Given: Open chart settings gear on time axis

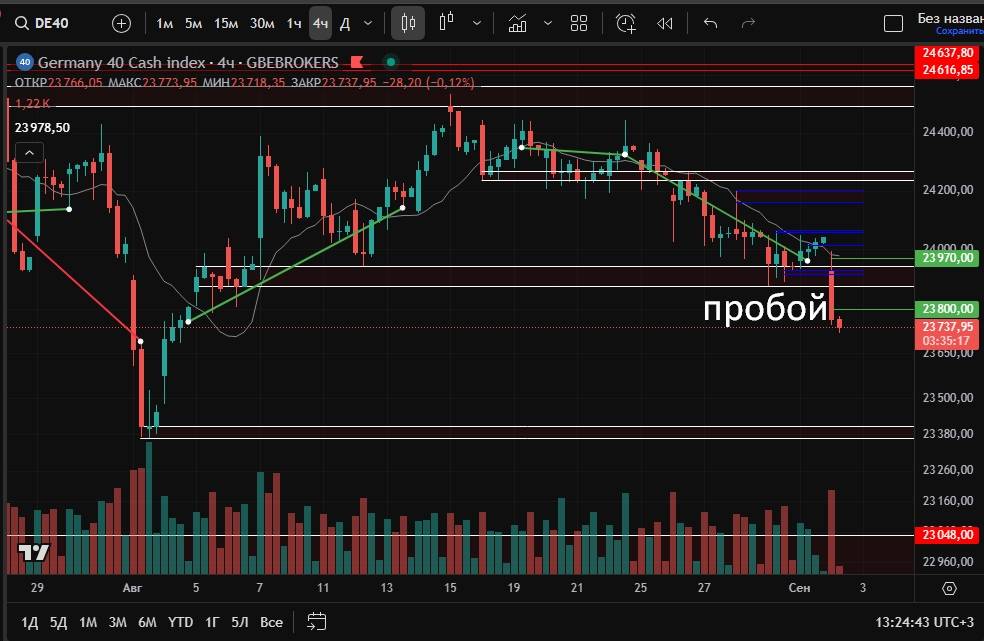Looking at the screenshot, I should point(948,588).
